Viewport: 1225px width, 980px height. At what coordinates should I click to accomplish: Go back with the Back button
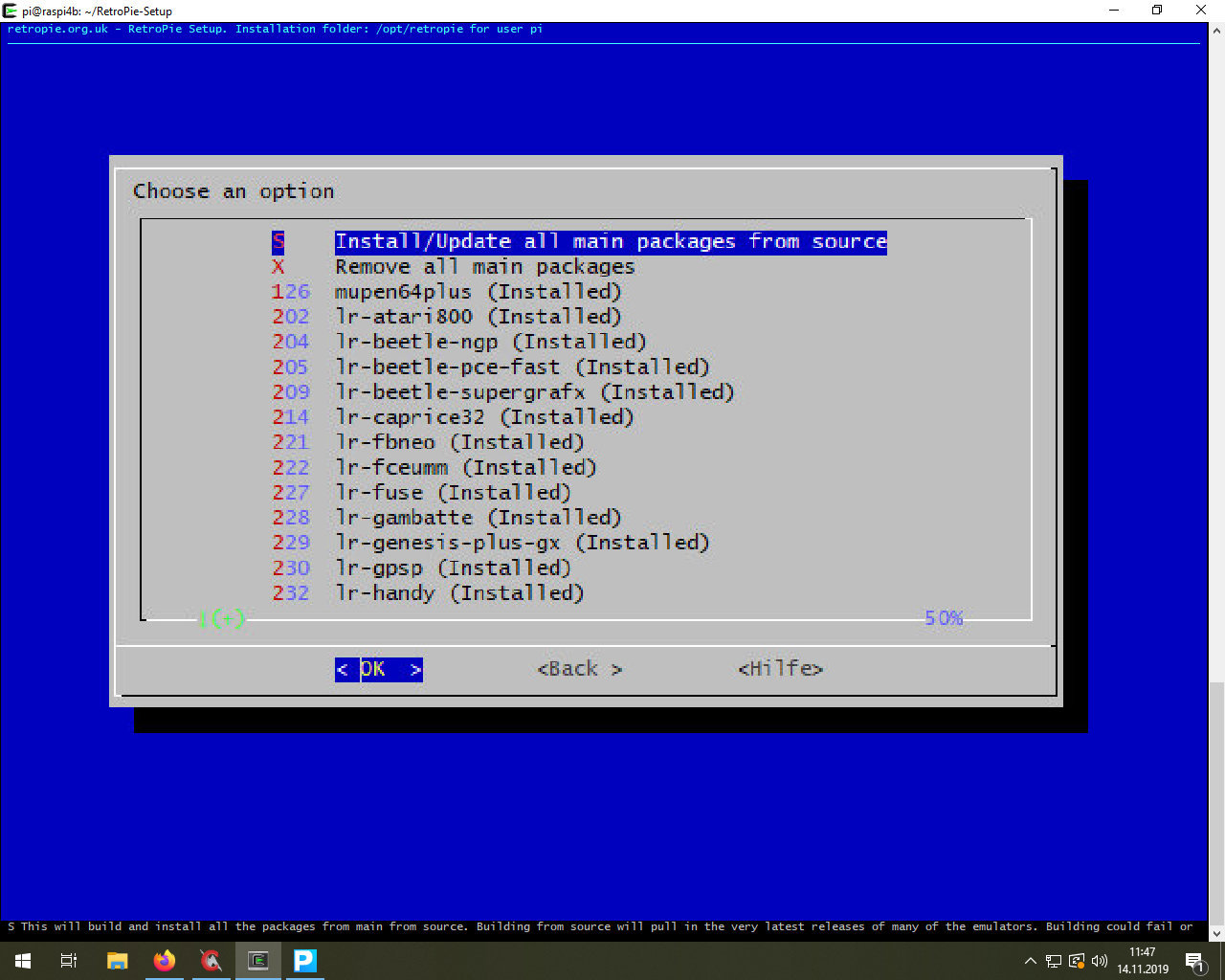(580, 669)
